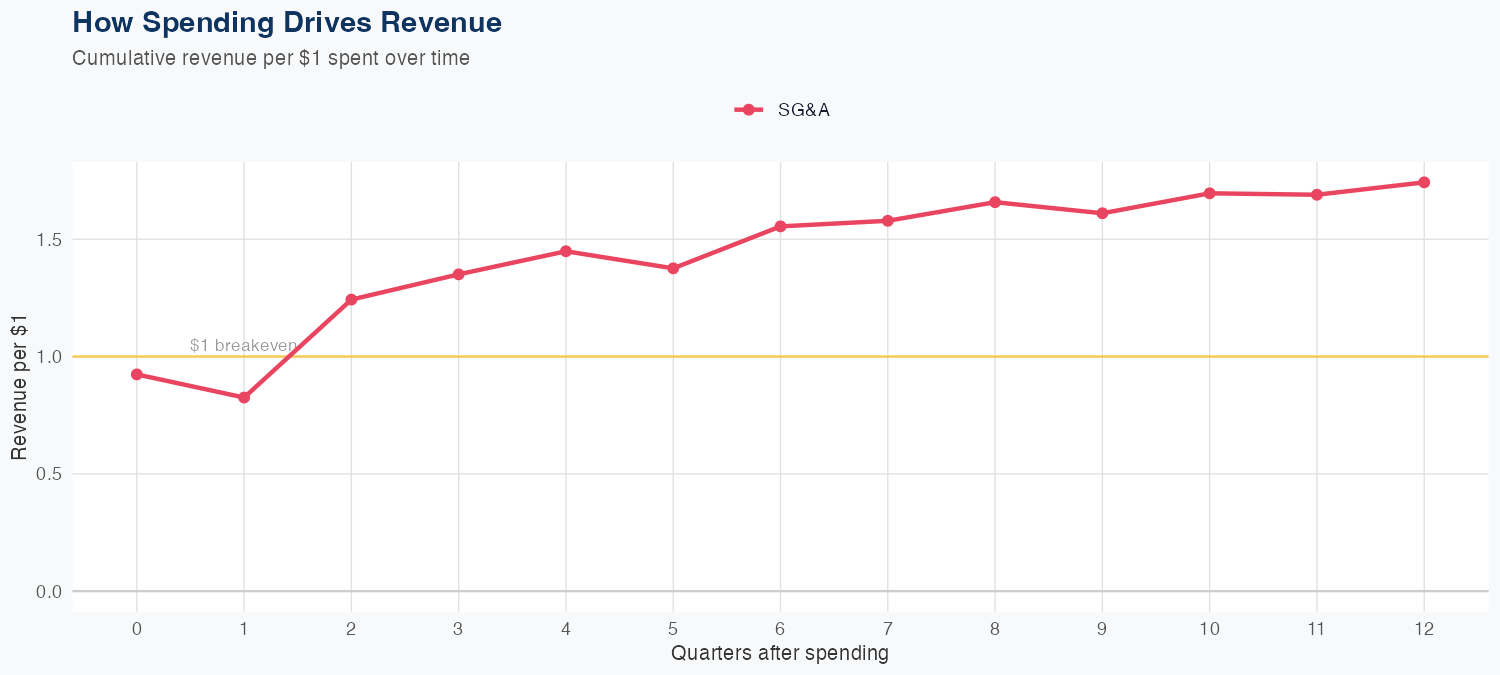
Task: Click the data point at quarter 0
Action: click(137, 374)
